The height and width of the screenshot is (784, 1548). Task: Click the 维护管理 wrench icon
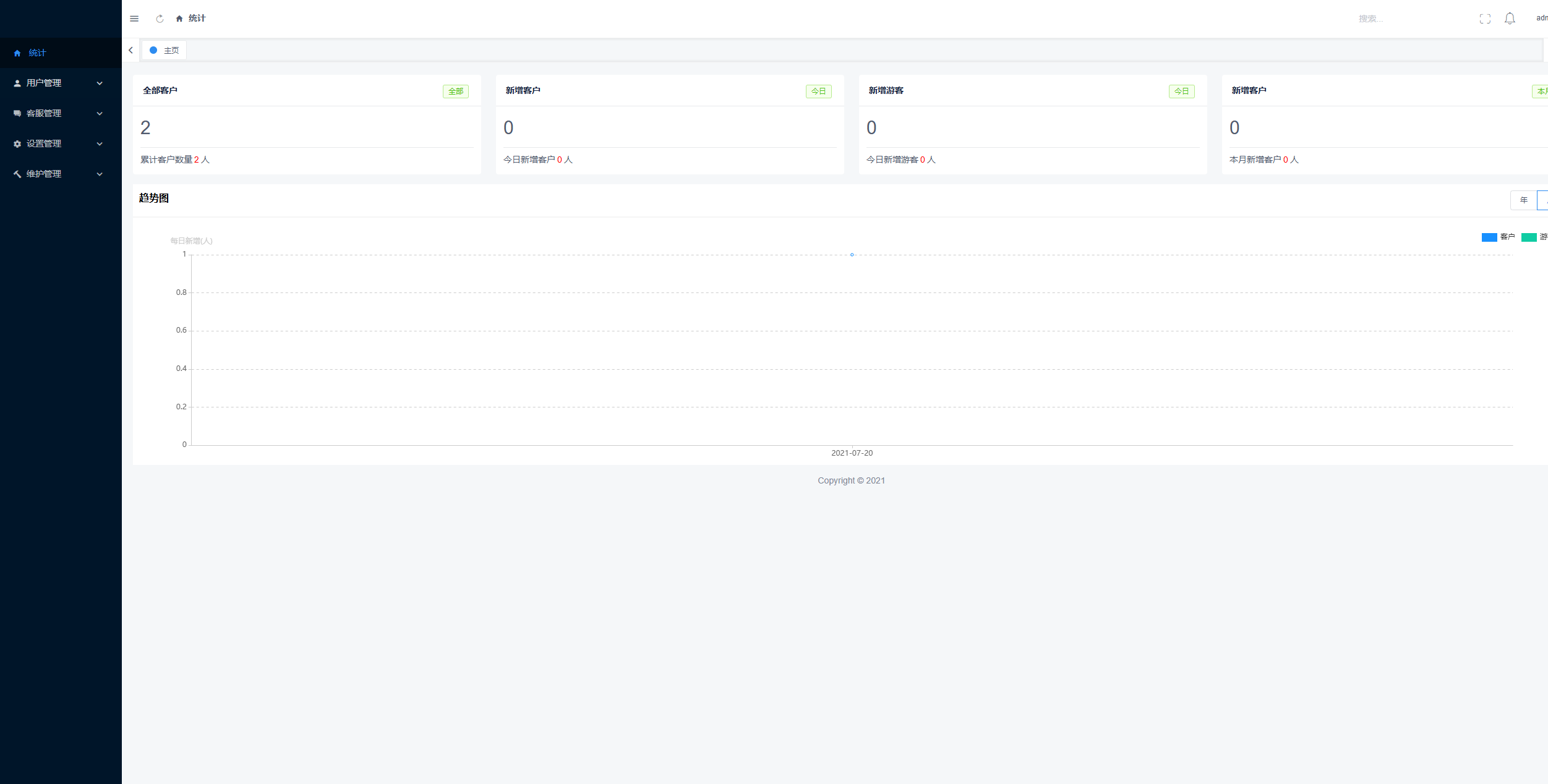[17, 174]
